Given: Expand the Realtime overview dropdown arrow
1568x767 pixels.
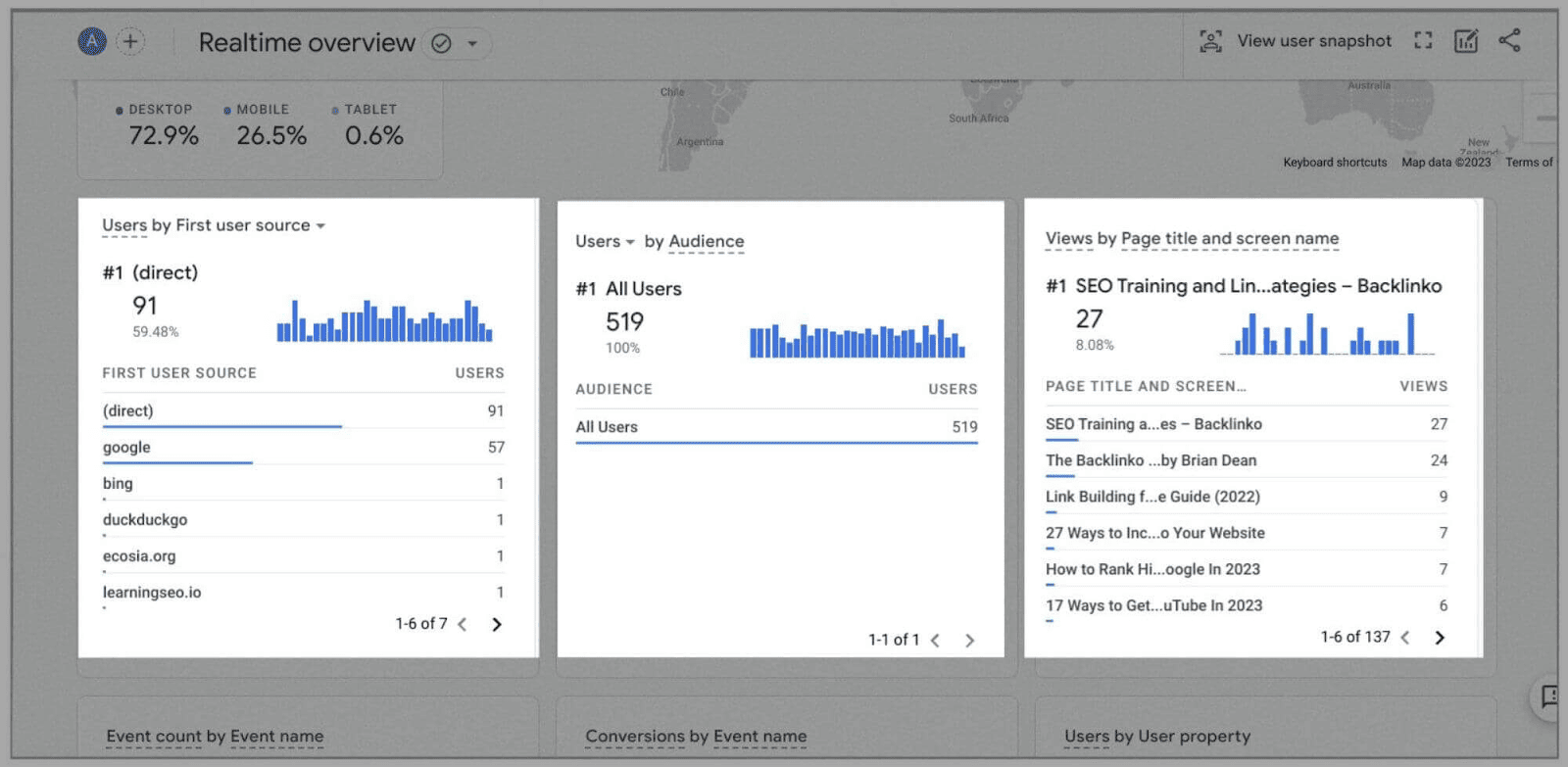Looking at the screenshot, I should click(472, 43).
